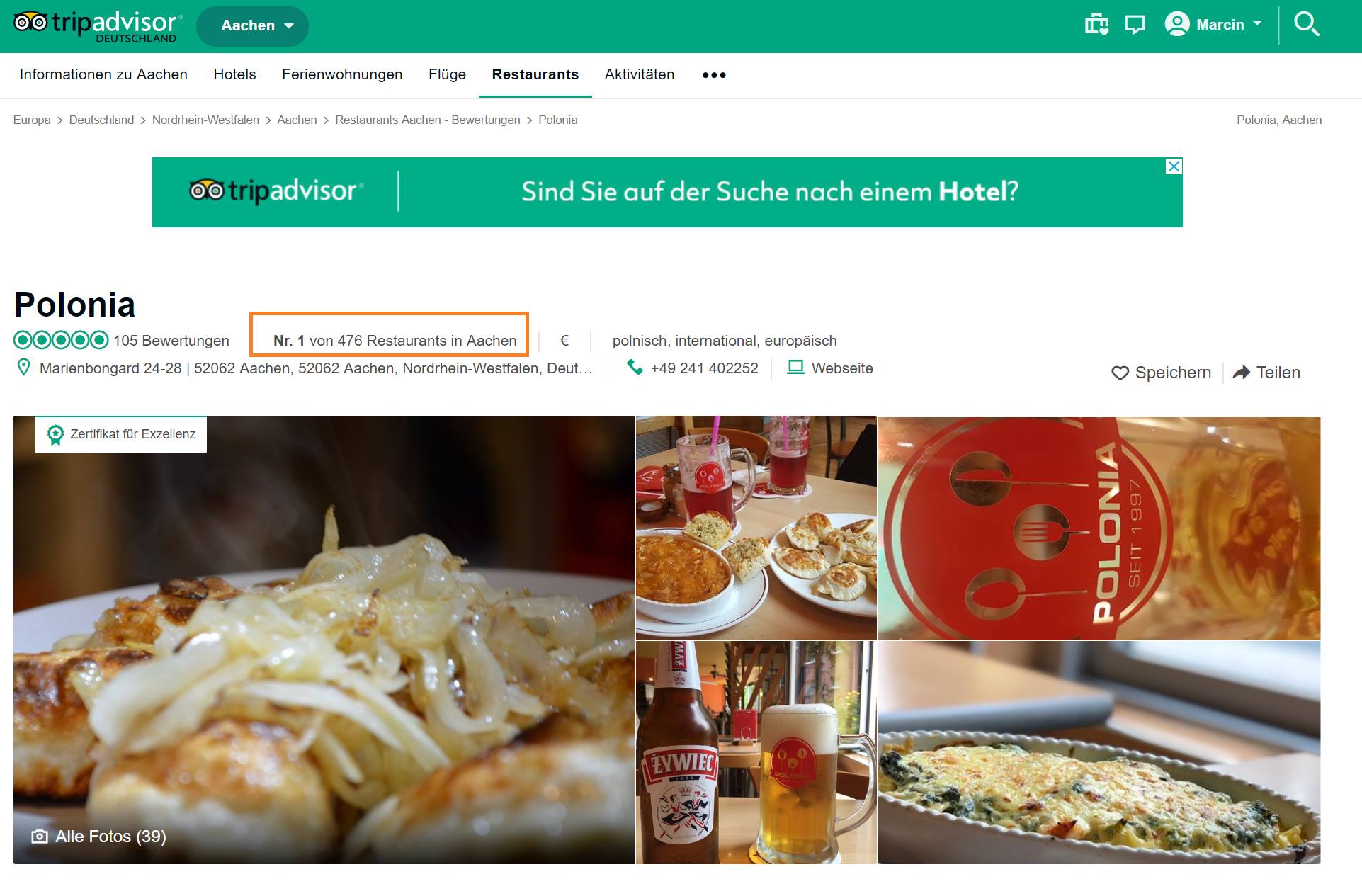Follow the Deutschland breadcrumb link

(101, 120)
